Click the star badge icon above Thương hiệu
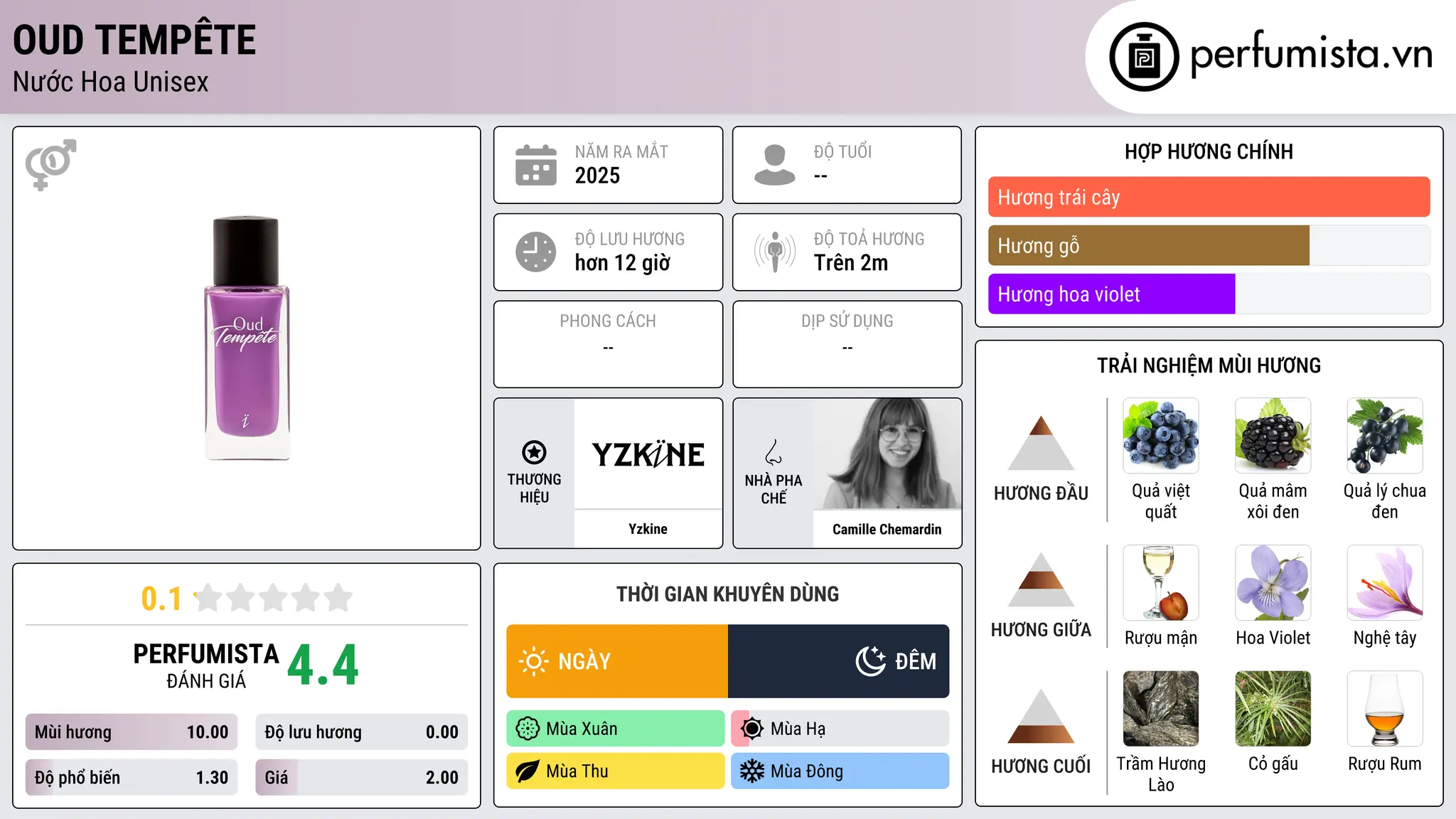The height and width of the screenshot is (819, 1456). coord(534,452)
